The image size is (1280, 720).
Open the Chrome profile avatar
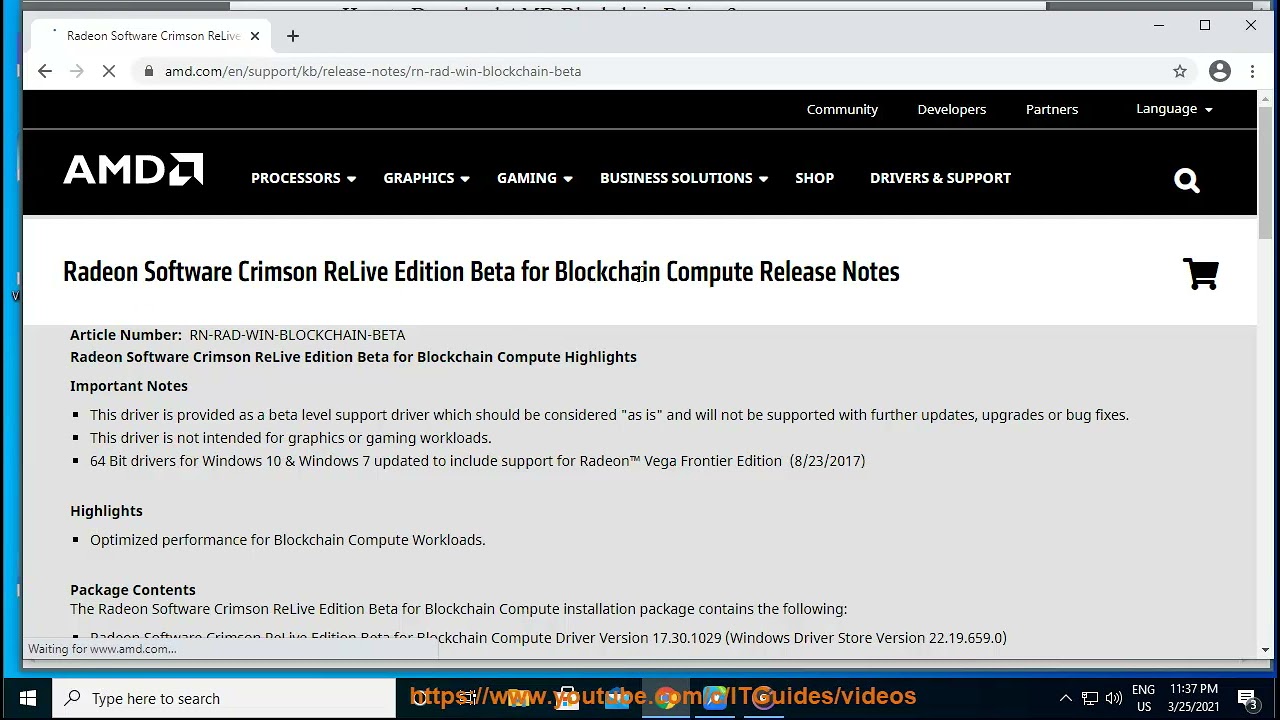[1219, 71]
